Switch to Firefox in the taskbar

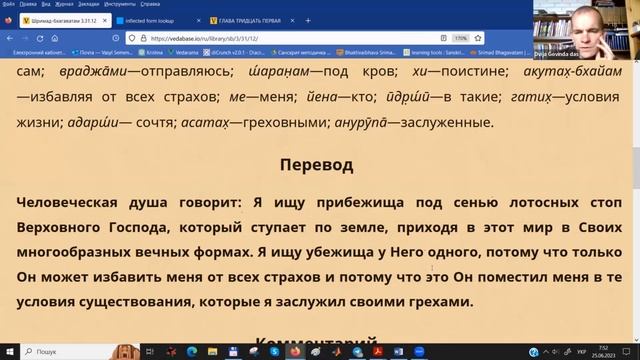(x=296, y=351)
